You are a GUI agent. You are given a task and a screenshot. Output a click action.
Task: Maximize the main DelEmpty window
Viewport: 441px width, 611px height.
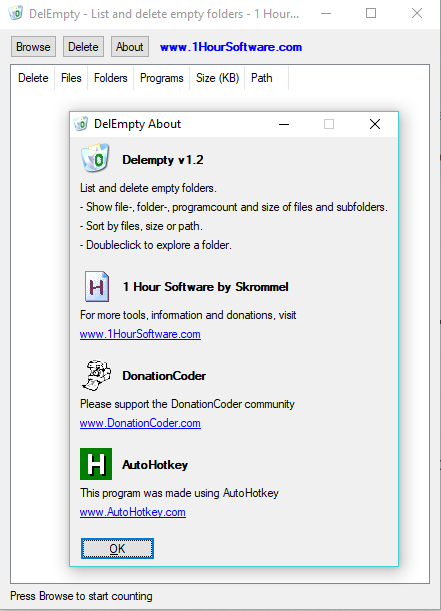371,13
